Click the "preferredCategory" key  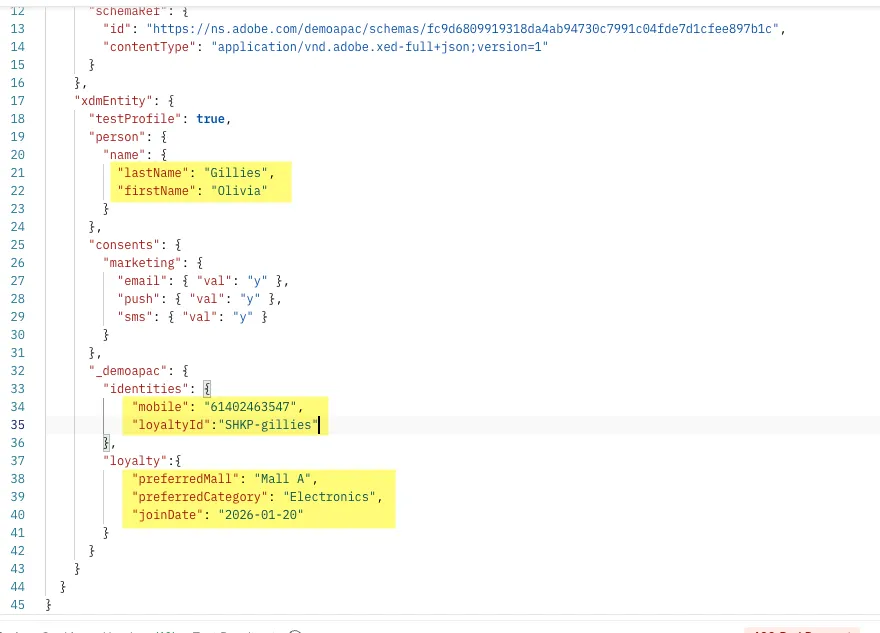pos(199,497)
